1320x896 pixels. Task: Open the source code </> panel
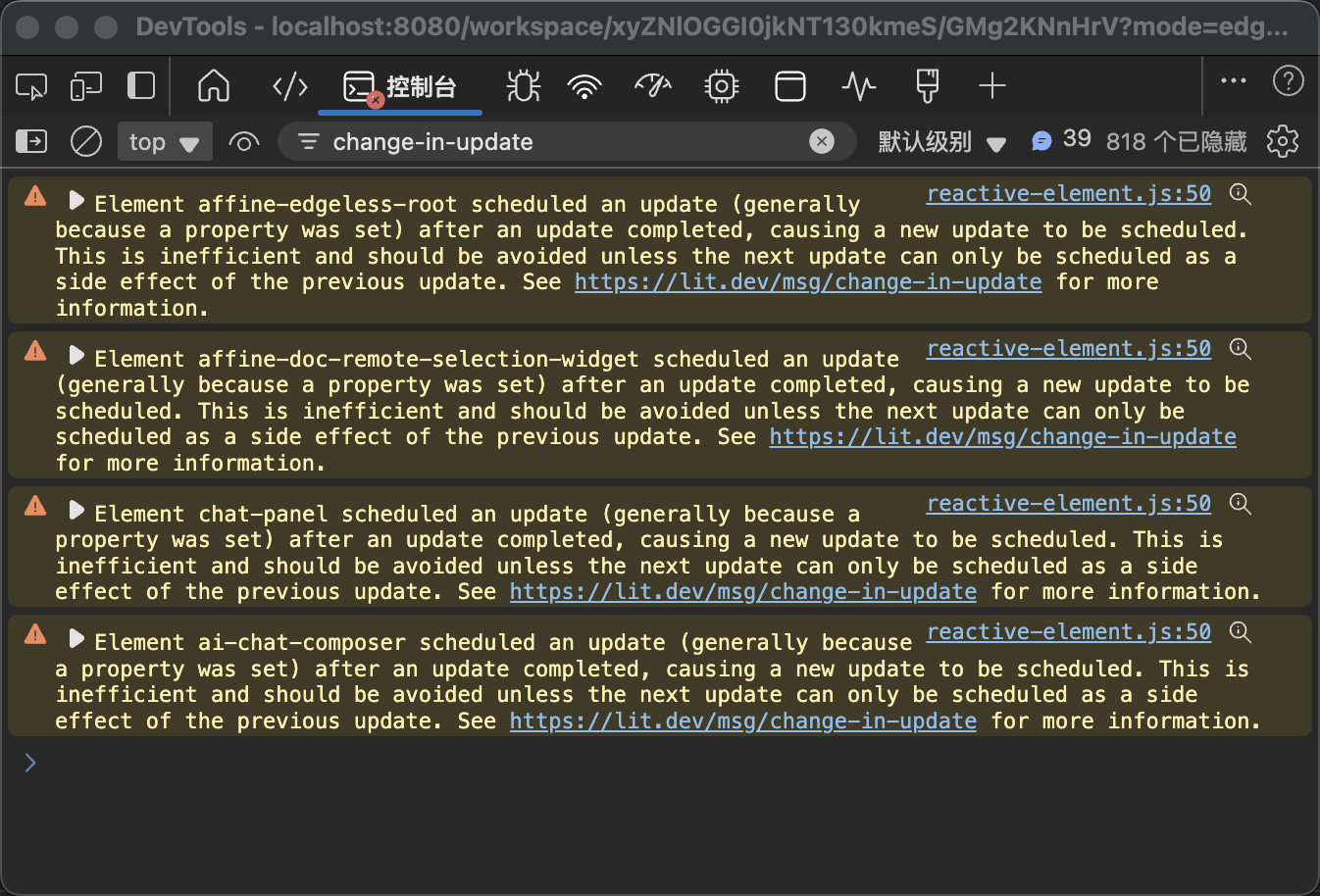pos(288,86)
